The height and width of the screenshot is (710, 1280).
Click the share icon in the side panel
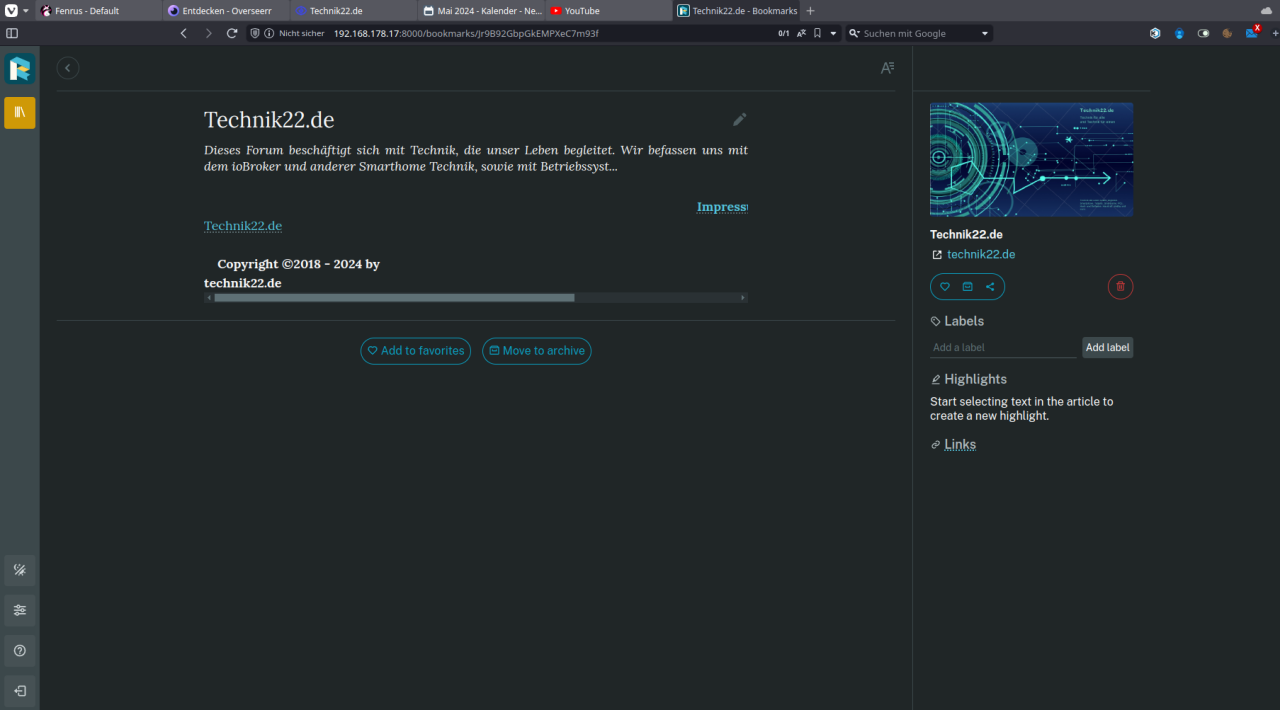tap(990, 287)
